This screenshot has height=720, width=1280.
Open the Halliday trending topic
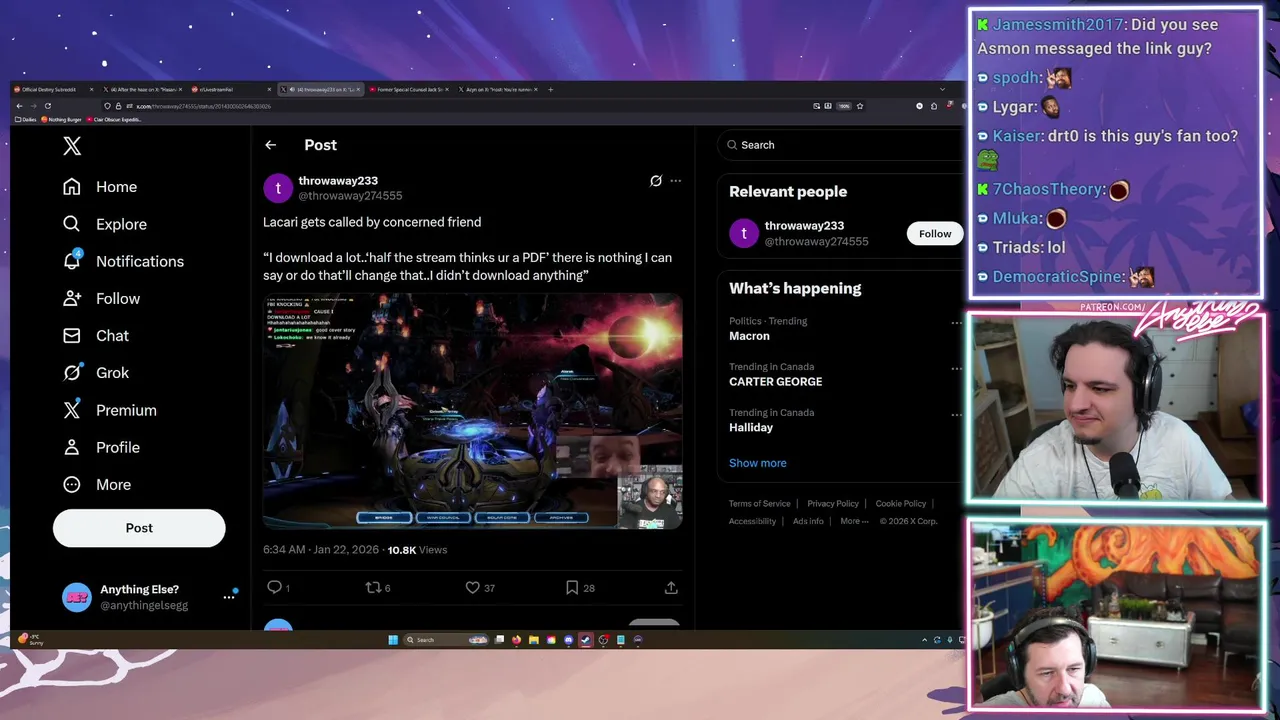[x=751, y=428]
